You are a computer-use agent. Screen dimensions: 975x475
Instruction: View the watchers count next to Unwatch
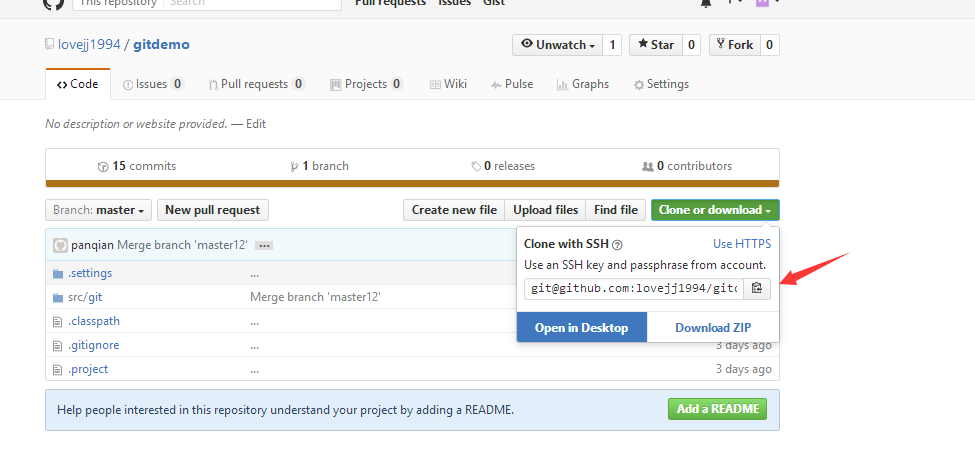click(612, 45)
